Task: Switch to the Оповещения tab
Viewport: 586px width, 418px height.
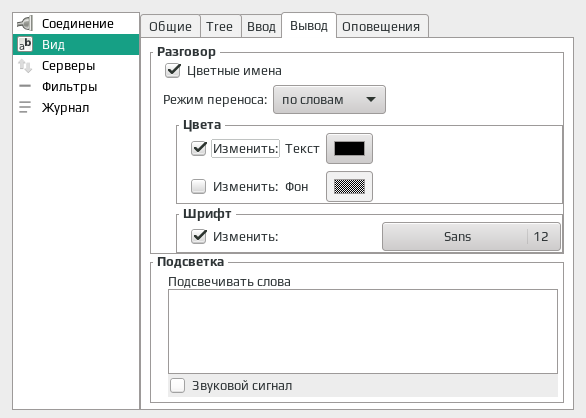Action: tap(381, 27)
